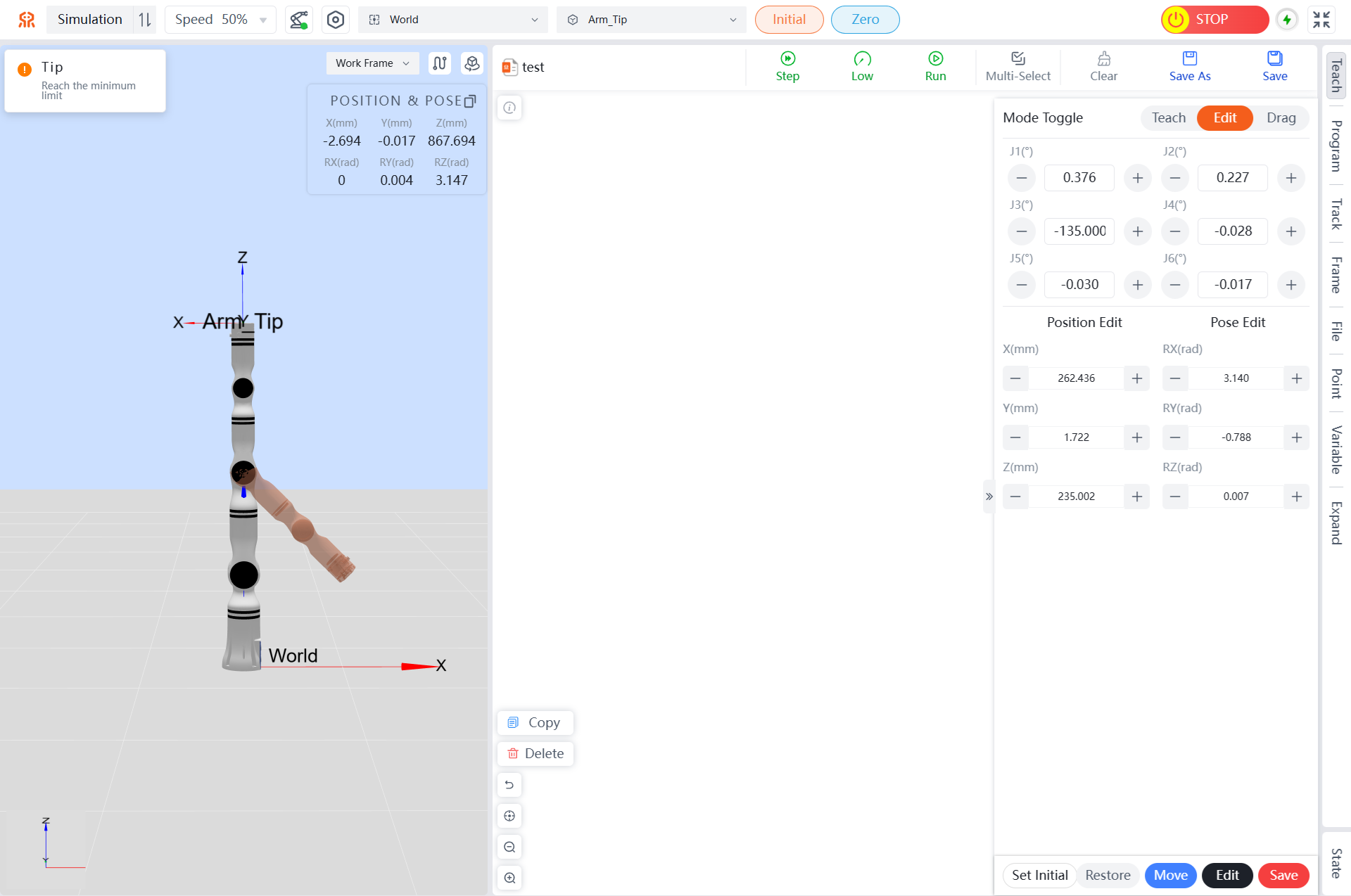Click the blue Move button

point(1170,876)
